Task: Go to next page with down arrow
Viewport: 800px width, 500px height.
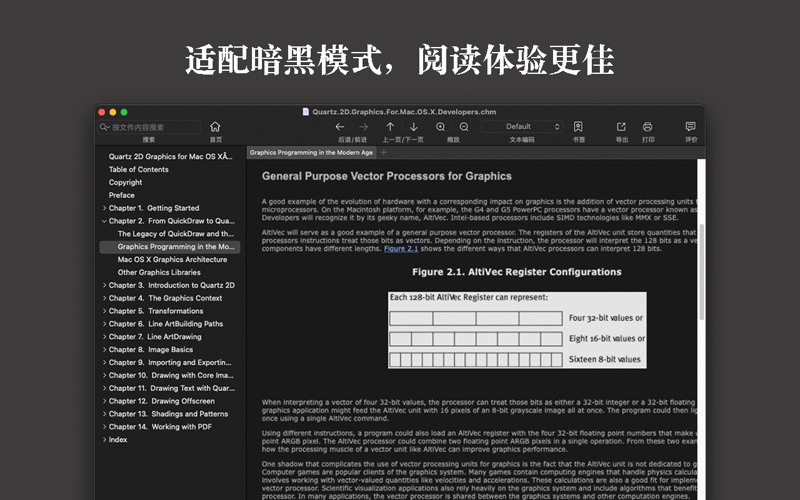Action: (414, 127)
